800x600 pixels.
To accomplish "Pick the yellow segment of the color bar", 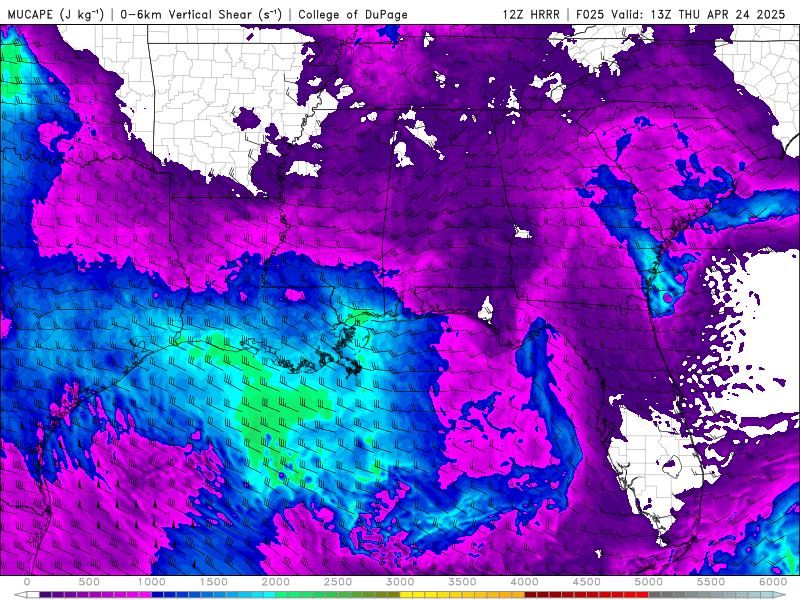I will point(462,595).
